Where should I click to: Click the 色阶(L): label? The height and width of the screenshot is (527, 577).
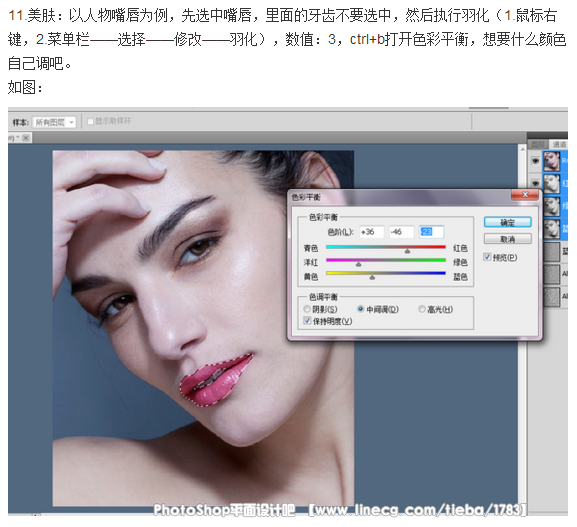340,232
